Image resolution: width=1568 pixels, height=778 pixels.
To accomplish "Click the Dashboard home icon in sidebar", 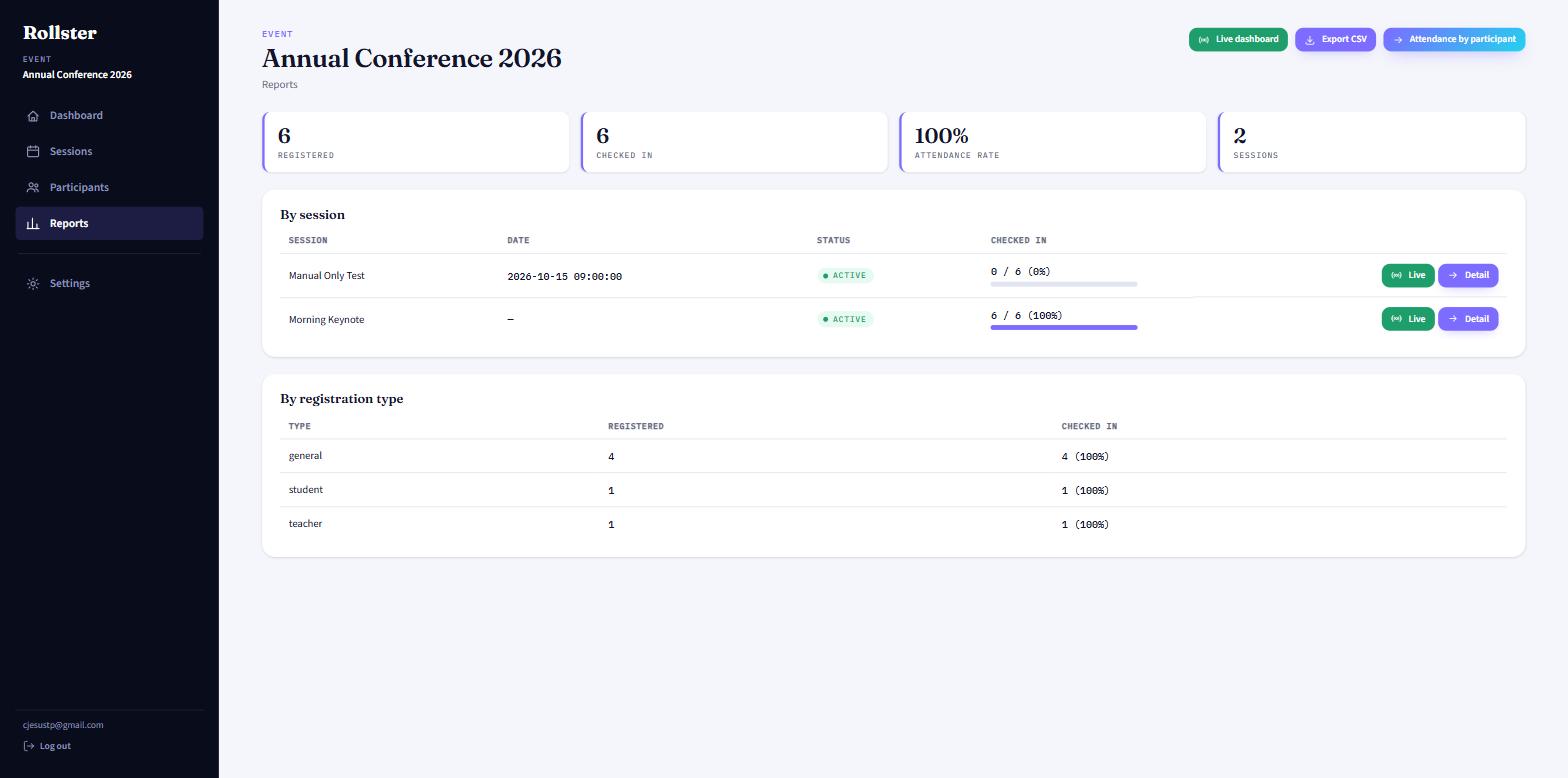I will tap(33, 116).
